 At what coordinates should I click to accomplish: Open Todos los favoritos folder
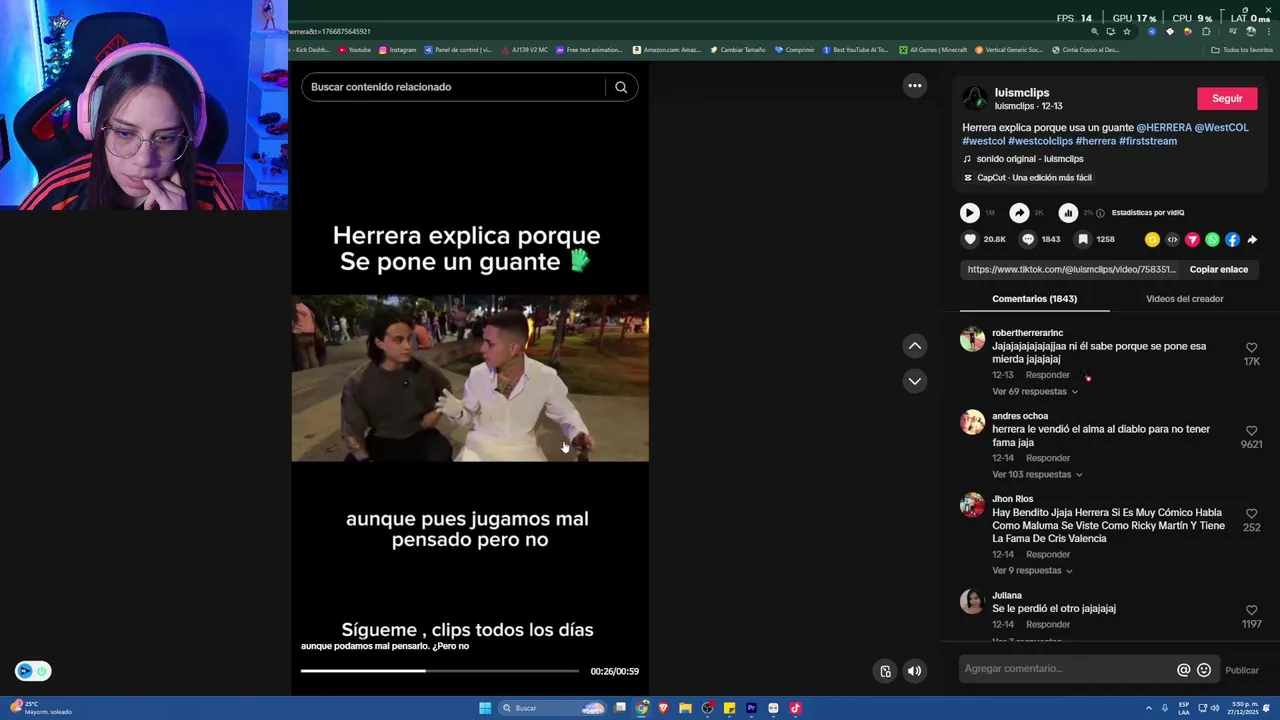[1241, 50]
